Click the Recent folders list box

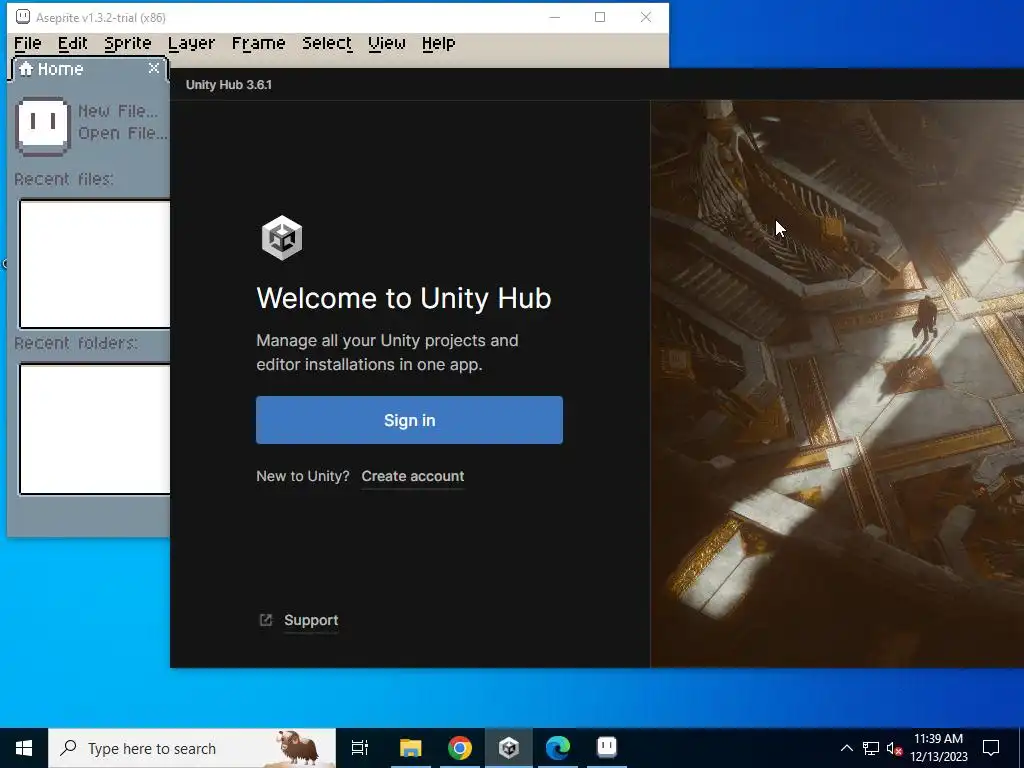click(95, 429)
